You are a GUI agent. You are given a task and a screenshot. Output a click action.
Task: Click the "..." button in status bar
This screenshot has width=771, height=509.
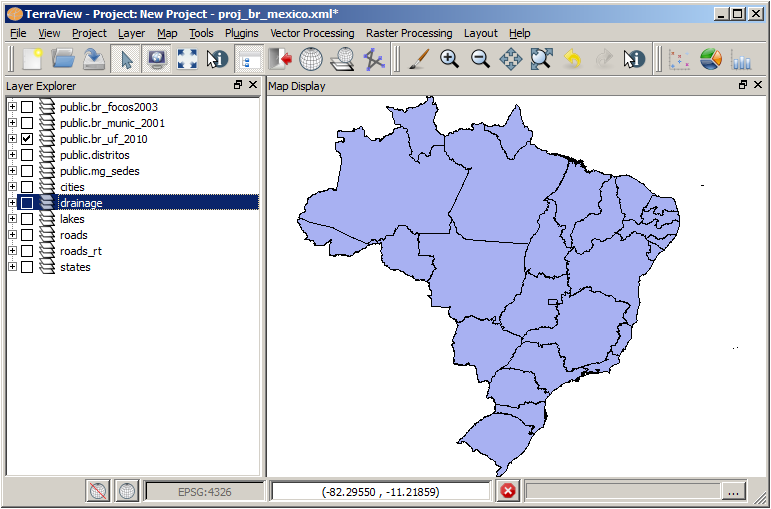[x=734, y=491]
